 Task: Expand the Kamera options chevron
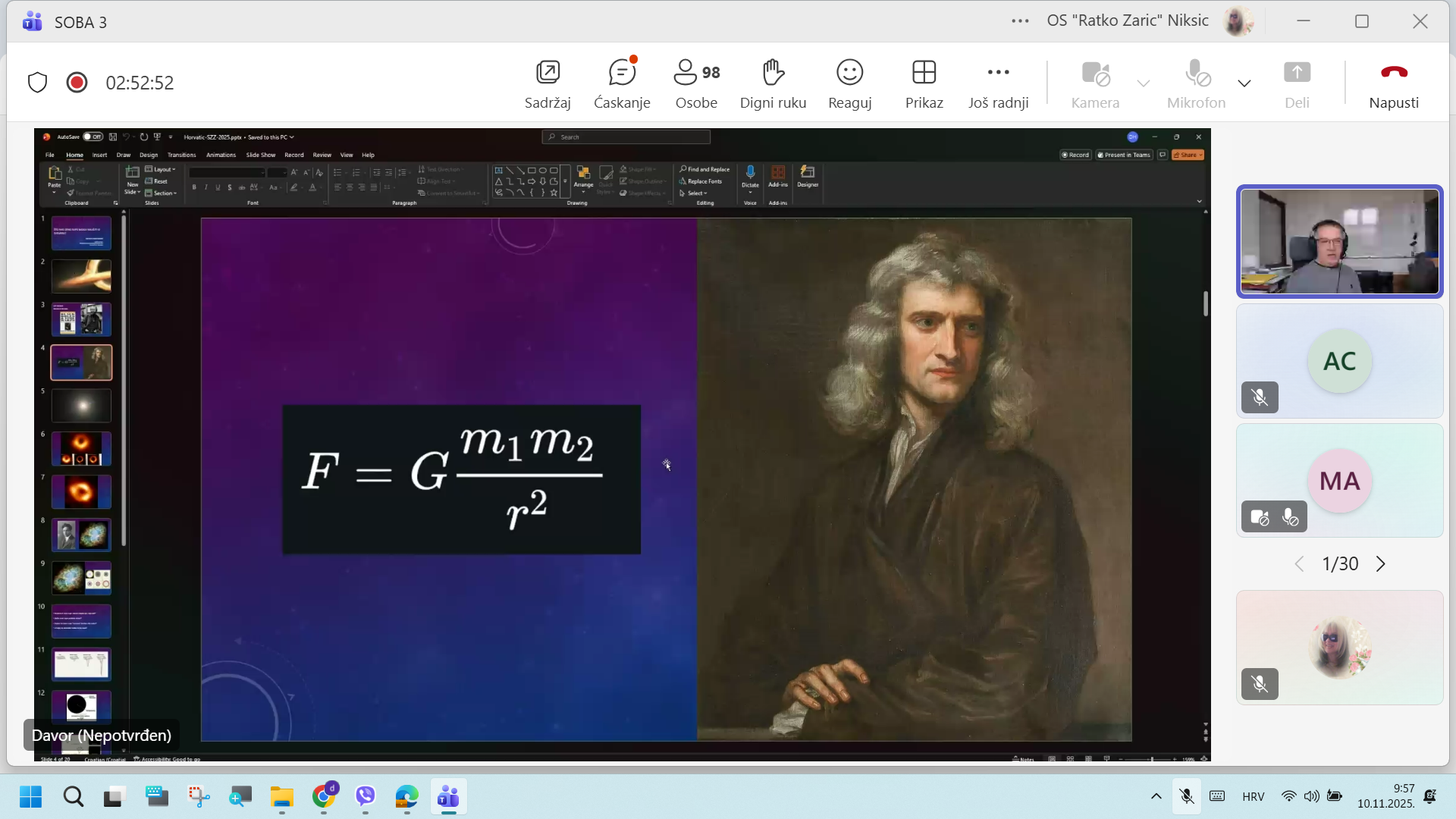(1144, 83)
